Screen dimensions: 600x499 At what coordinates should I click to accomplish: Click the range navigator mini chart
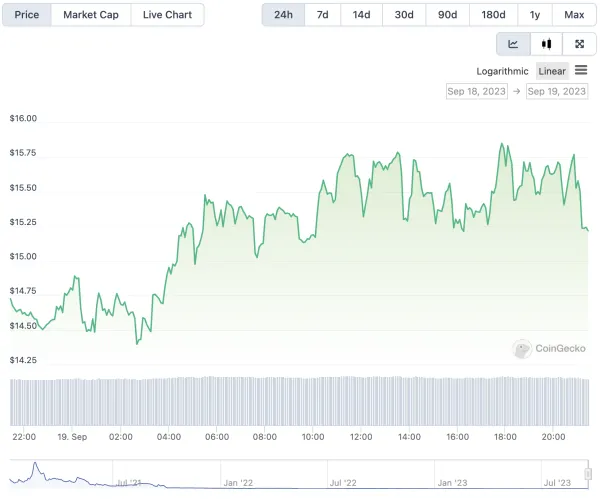click(300, 474)
